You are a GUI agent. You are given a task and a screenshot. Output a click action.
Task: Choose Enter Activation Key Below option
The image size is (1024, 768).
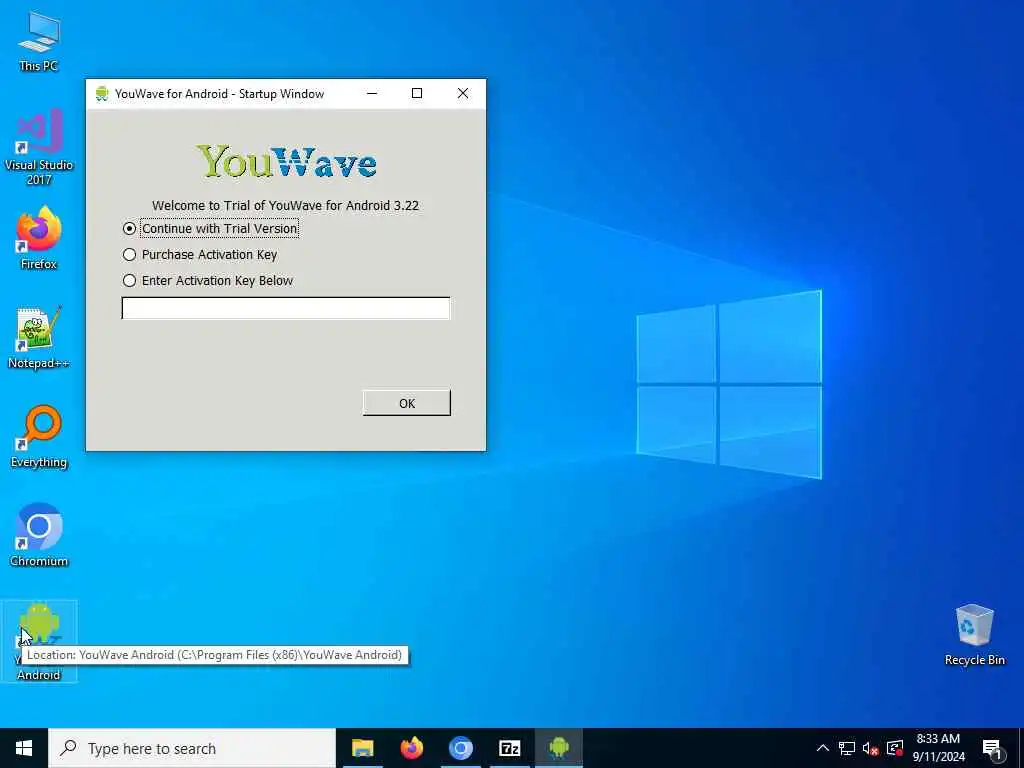click(208, 281)
